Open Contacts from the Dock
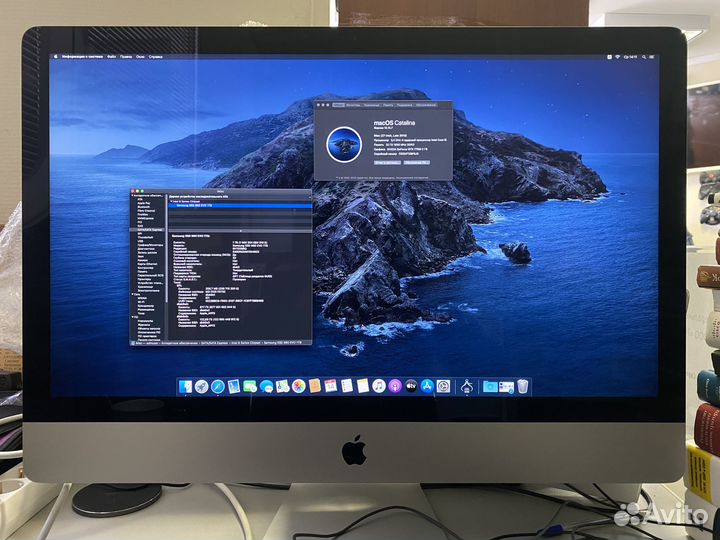This screenshot has height=540, width=720. click(x=315, y=386)
